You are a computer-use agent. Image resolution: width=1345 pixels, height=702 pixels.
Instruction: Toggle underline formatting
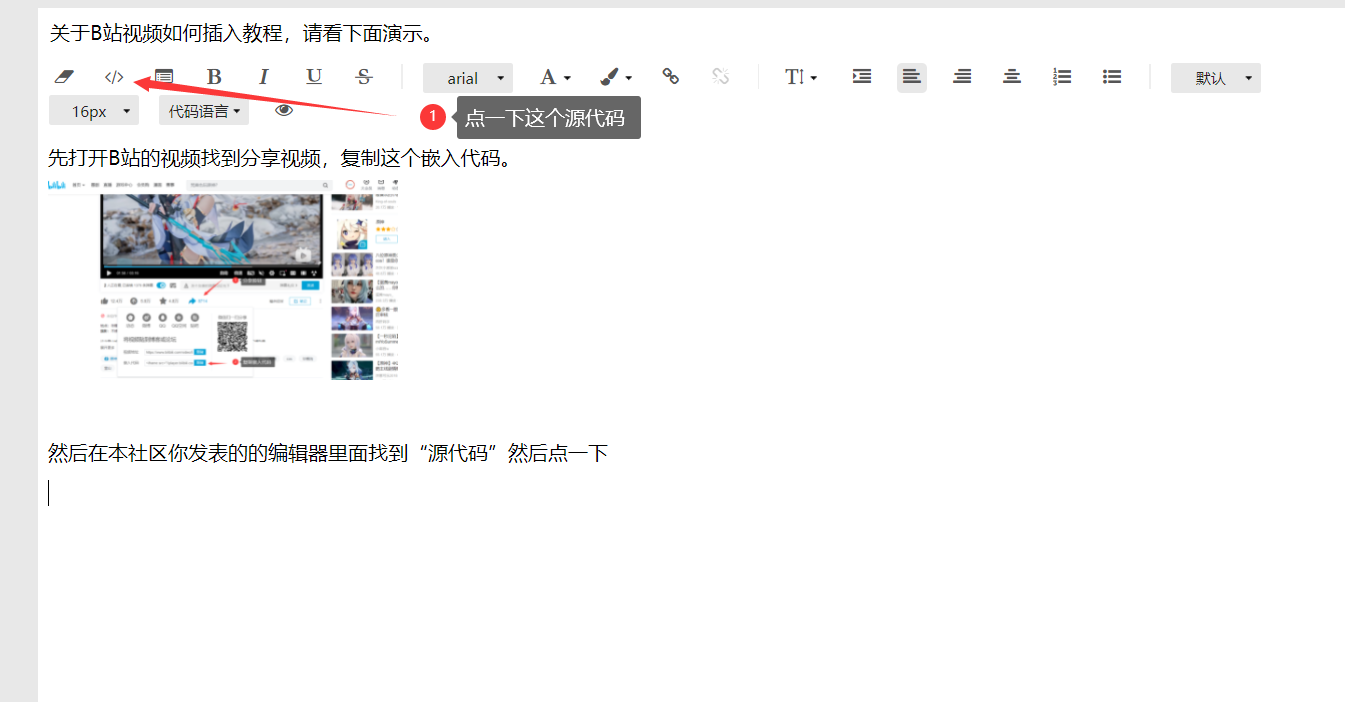click(x=314, y=77)
